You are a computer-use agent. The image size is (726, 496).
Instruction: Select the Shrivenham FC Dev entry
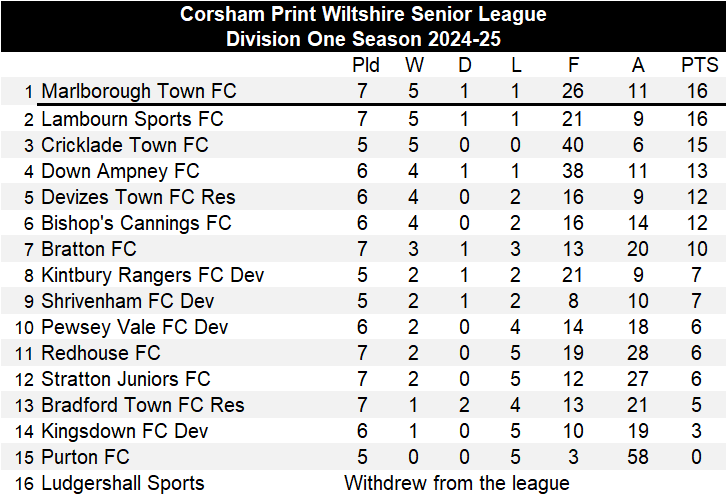click(133, 301)
